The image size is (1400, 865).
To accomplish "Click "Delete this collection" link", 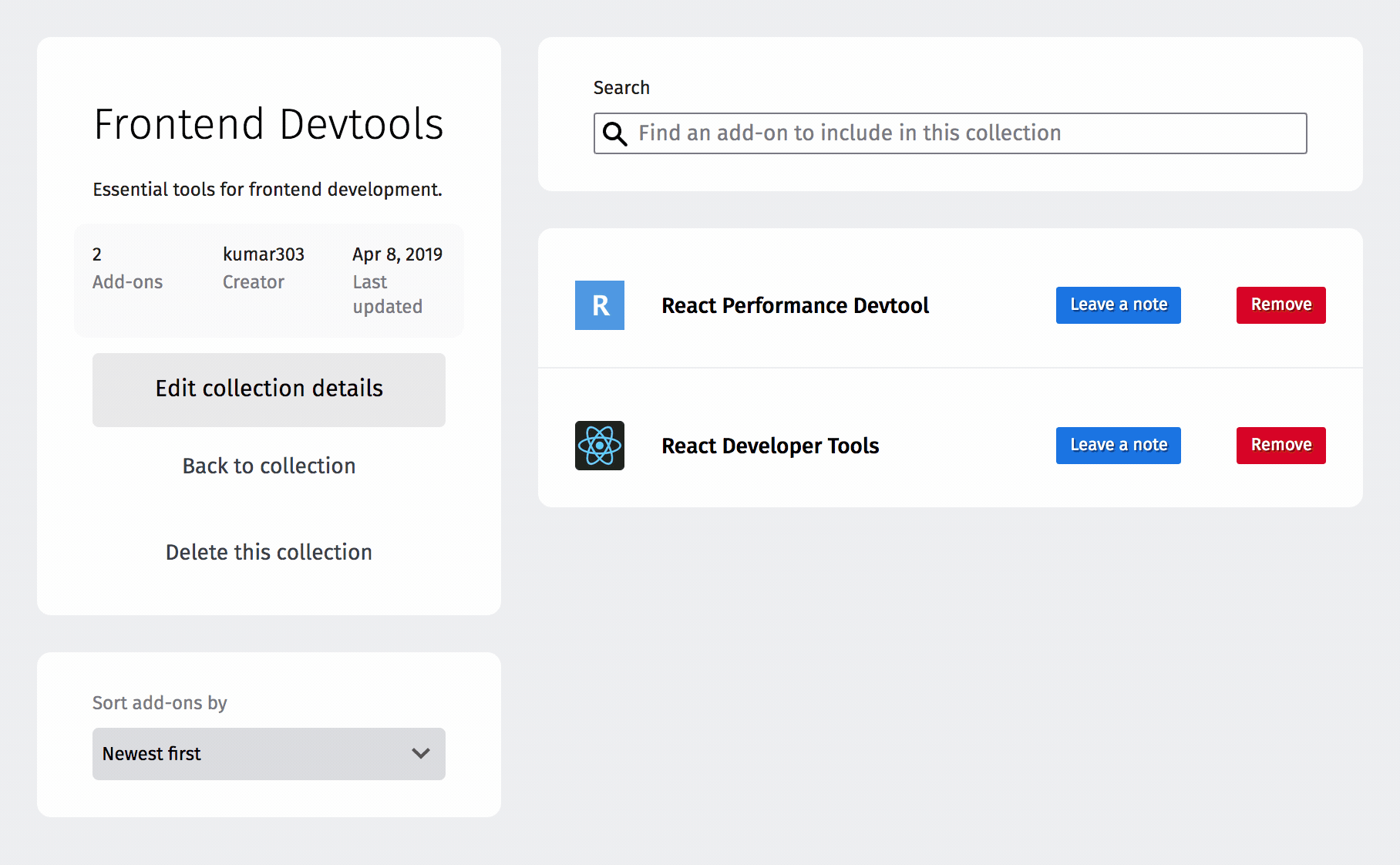I will (x=269, y=552).
